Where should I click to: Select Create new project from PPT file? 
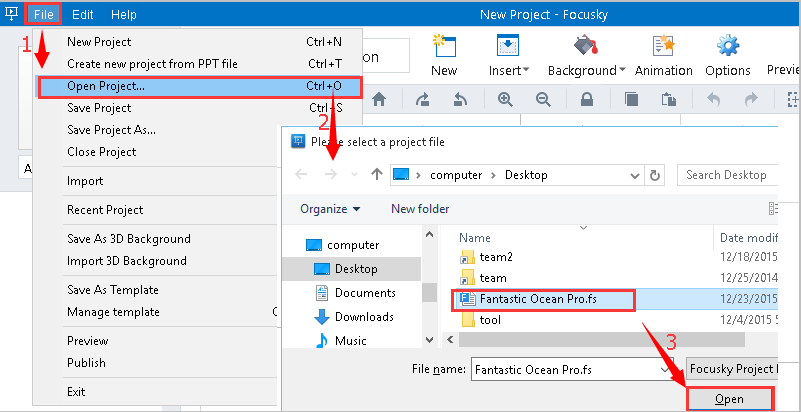click(x=199, y=64)
